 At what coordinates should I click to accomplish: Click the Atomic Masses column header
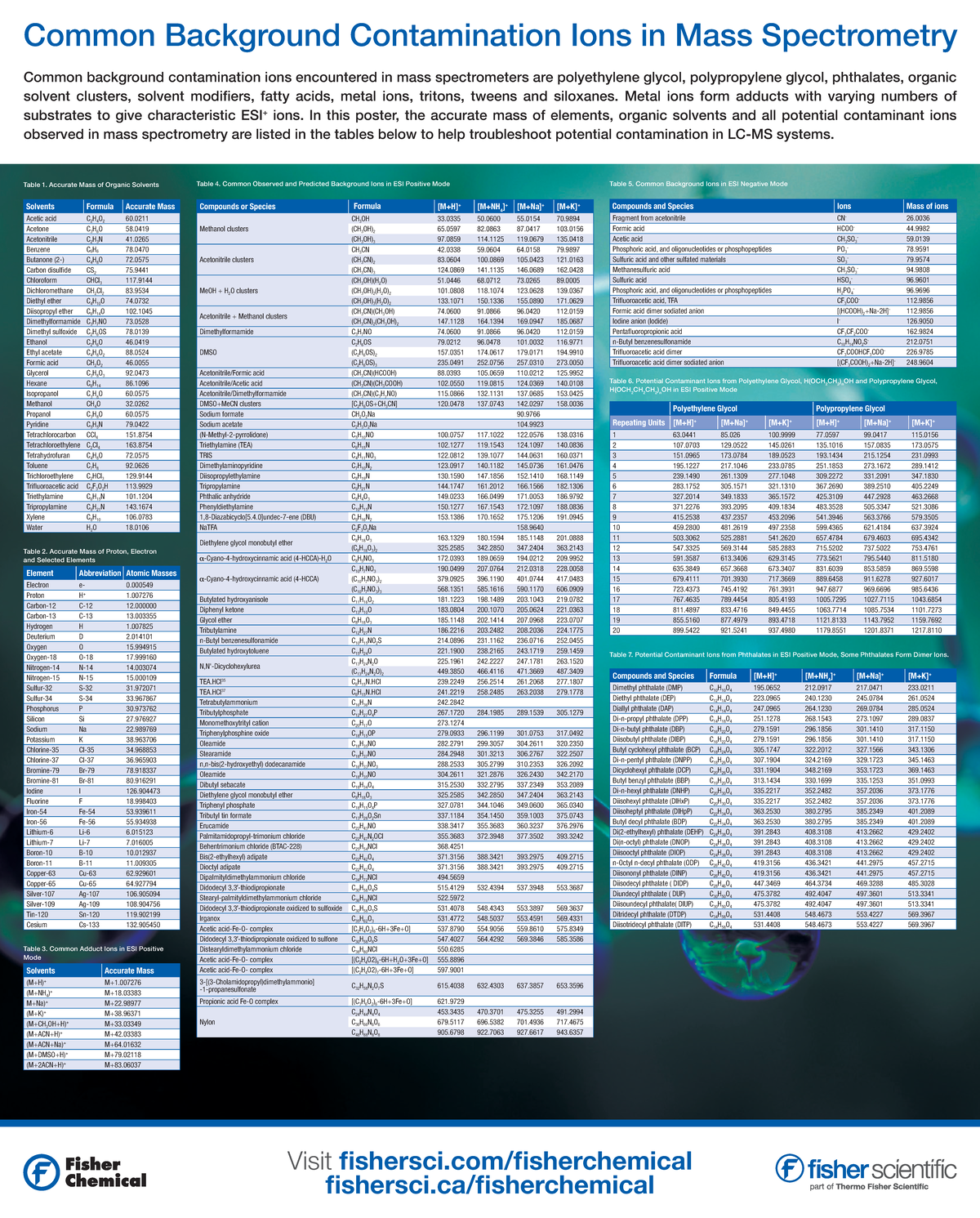tap(151, 573)
